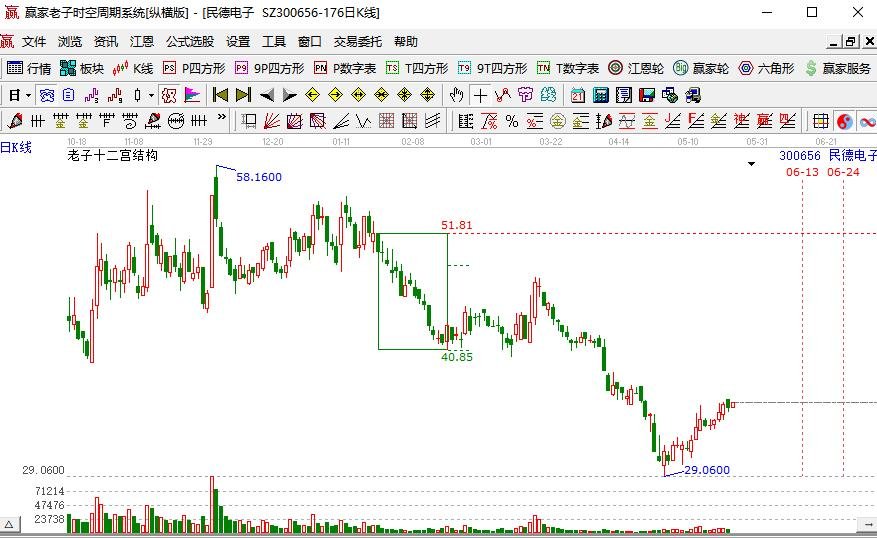Click the colored grid table icon
Screen dimensions: 877x538
(821, 121)
